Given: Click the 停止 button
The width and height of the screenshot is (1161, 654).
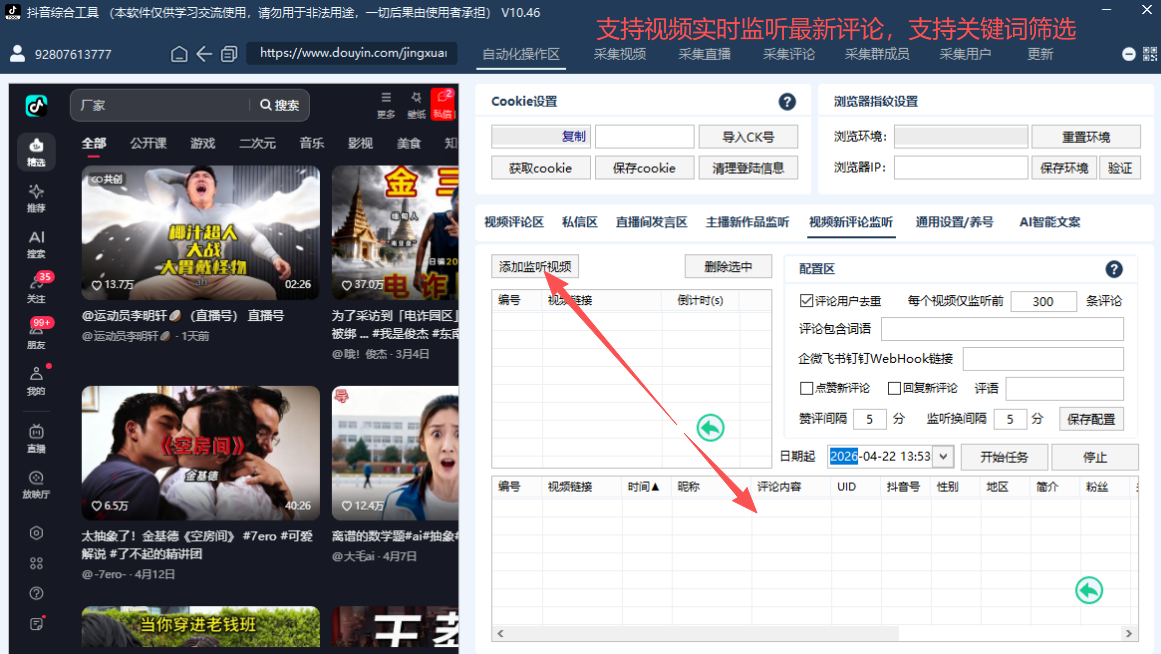Looking at the screenshot, I should point(1094,457).
